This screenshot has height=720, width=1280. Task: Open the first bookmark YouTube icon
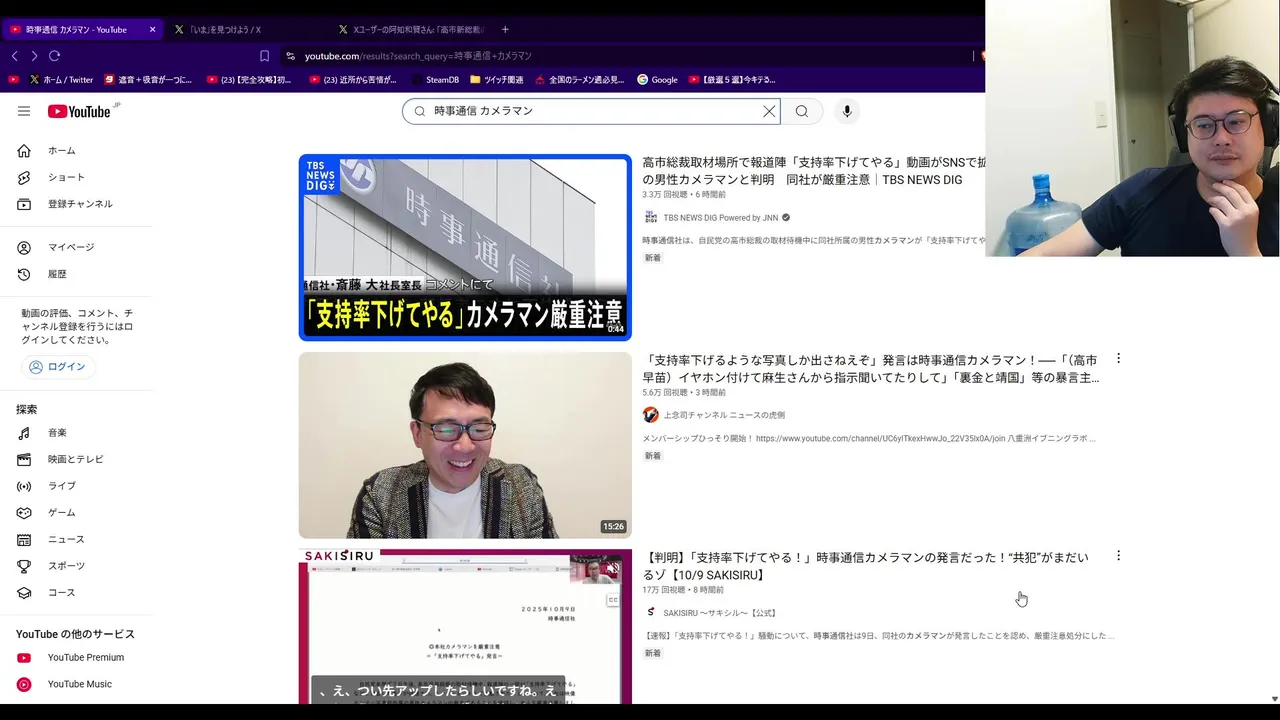[x=14, y=80]
